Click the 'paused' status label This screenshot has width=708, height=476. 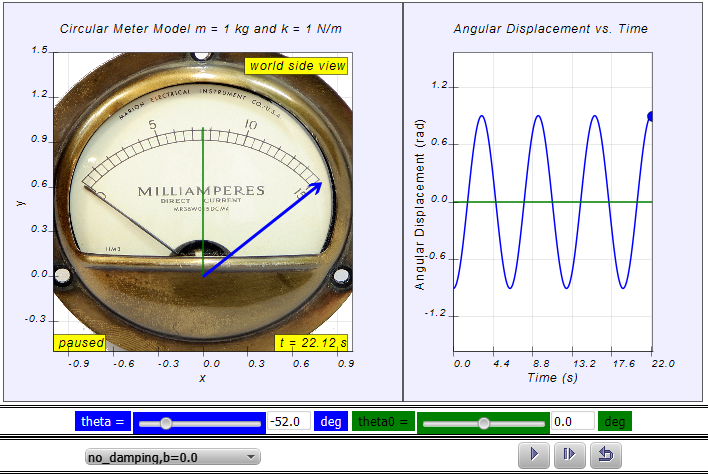coord(80,343)
